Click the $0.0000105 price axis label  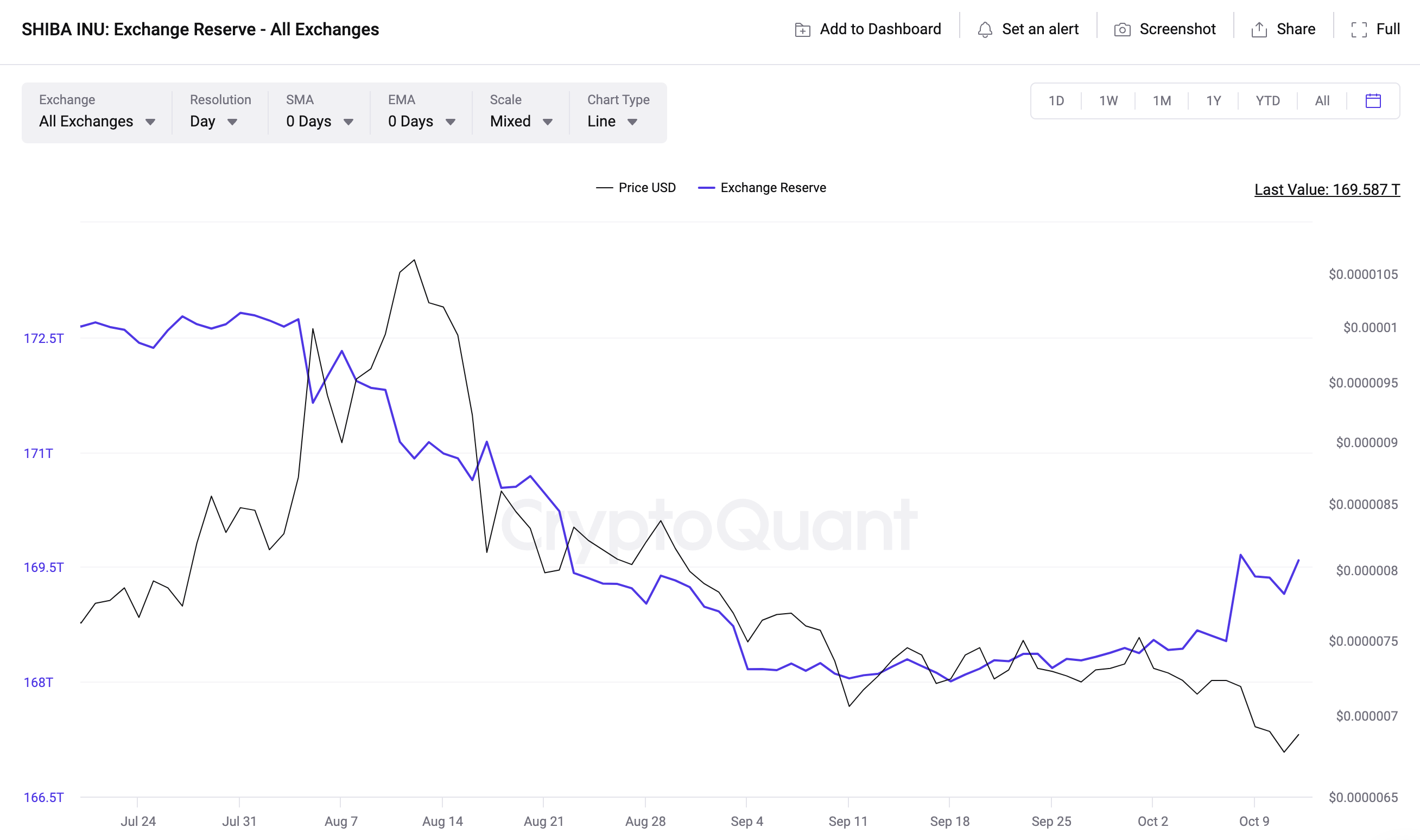tap(1363, 275)
